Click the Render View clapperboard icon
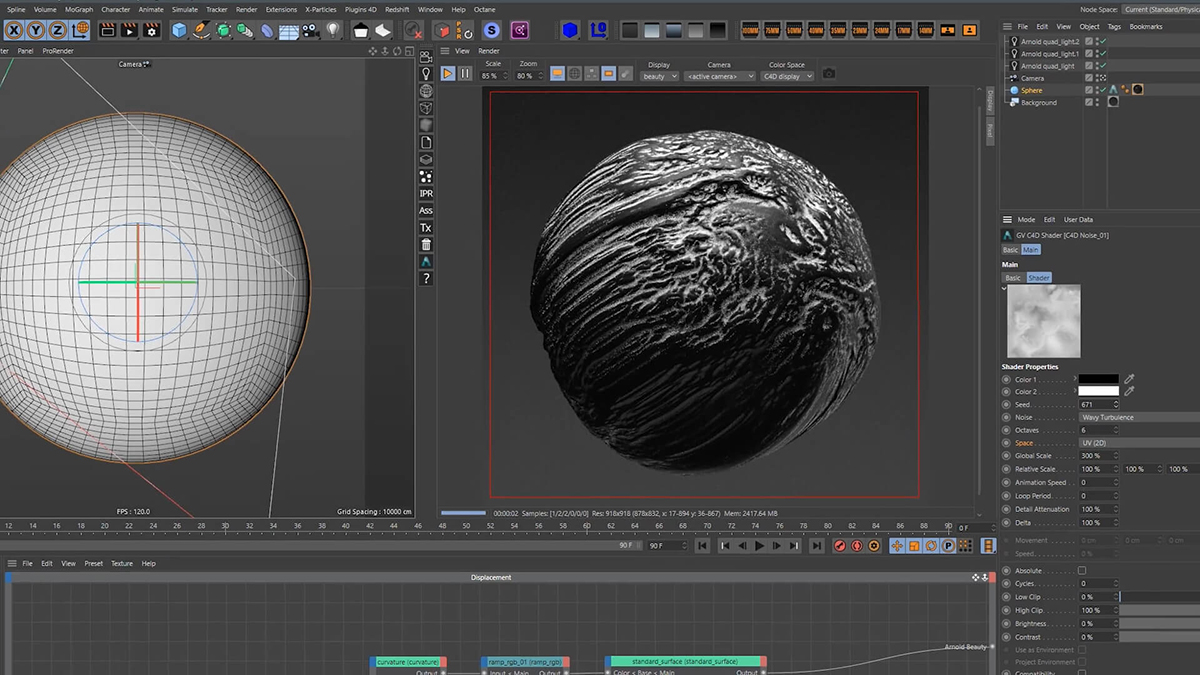 coord(107,30)
